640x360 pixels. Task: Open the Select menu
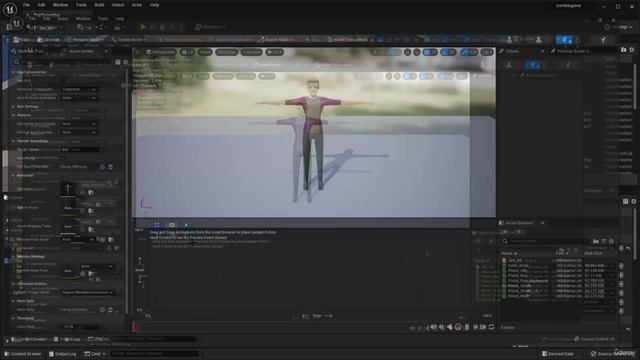(x=118, y=5)
